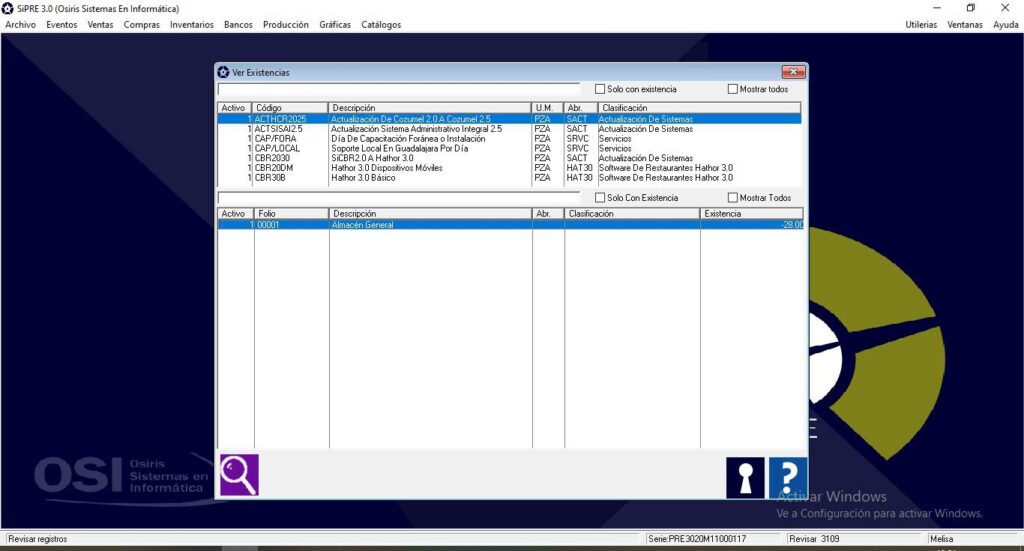This screenshot has width=1024, height=551.
Task: Click the SiPRE application icon in title bar
Action: (x=8, y=8)
